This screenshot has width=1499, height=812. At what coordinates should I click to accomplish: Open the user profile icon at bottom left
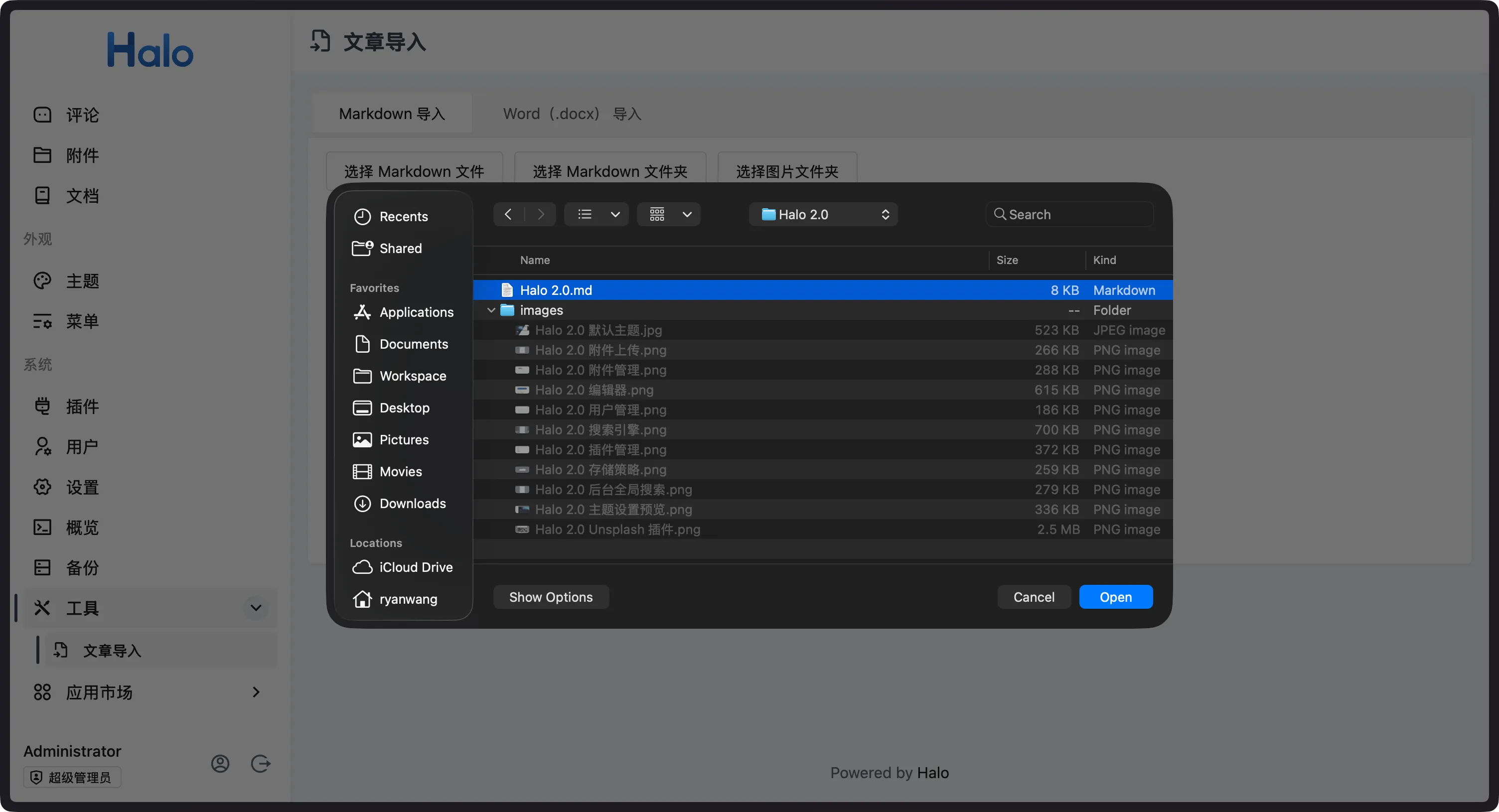point(220,763)
